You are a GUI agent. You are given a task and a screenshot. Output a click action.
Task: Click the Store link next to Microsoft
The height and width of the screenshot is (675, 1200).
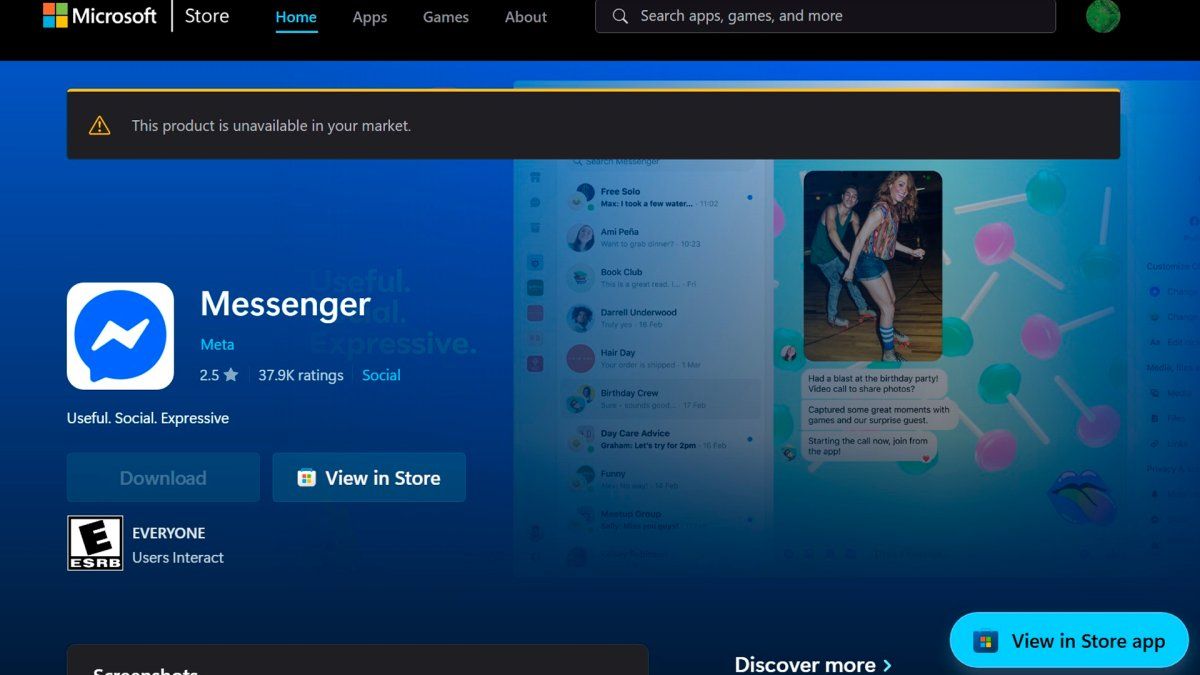point(207,17)
